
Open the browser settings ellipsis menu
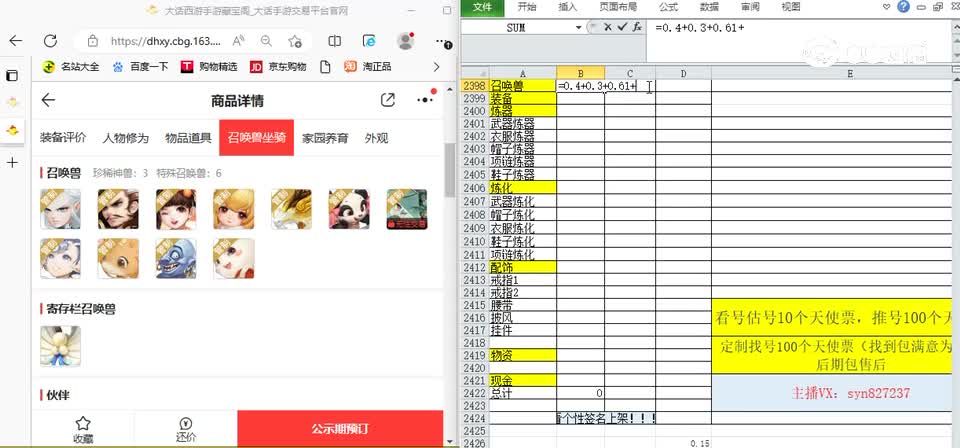442,41
